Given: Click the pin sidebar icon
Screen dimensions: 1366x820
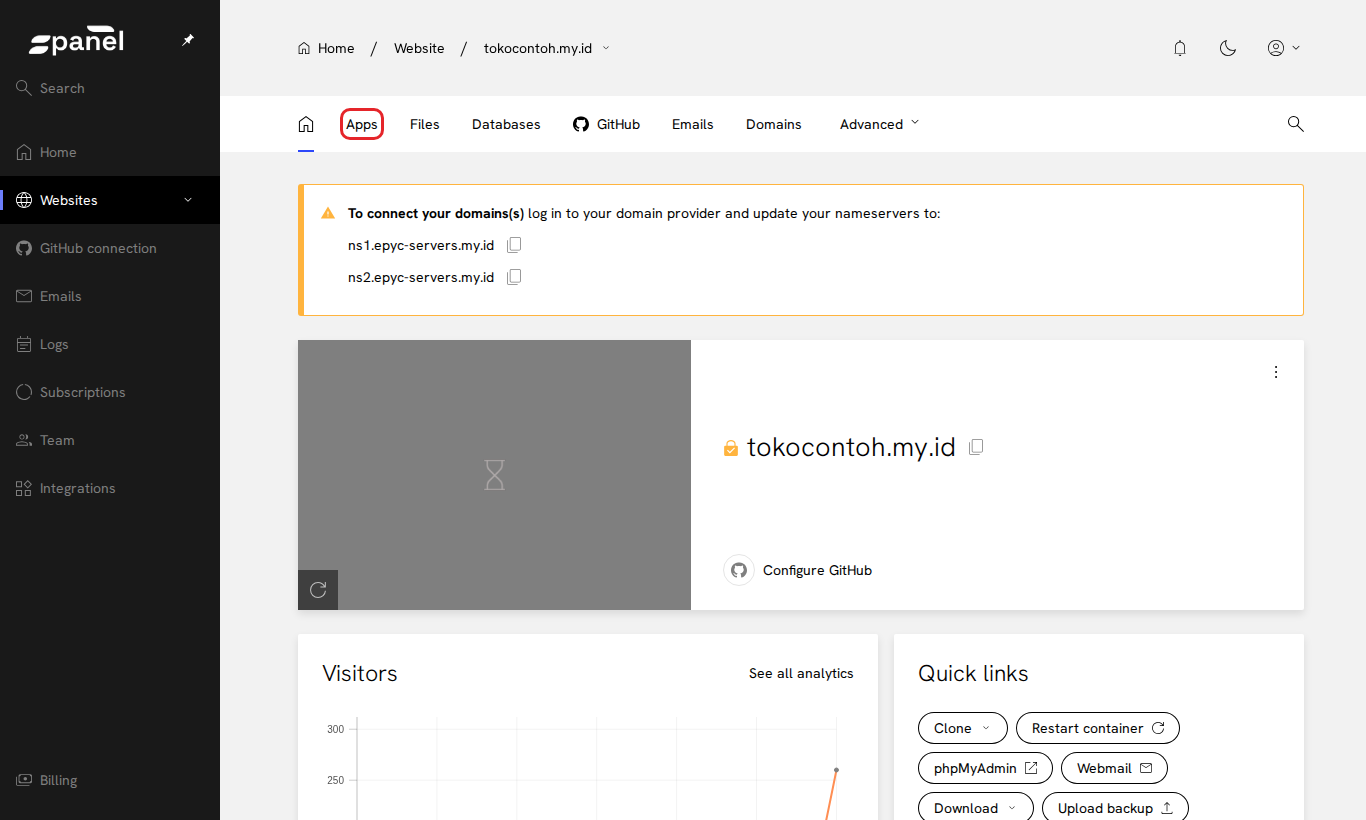Looking at the screenshot, I should (x=188, y=41).
